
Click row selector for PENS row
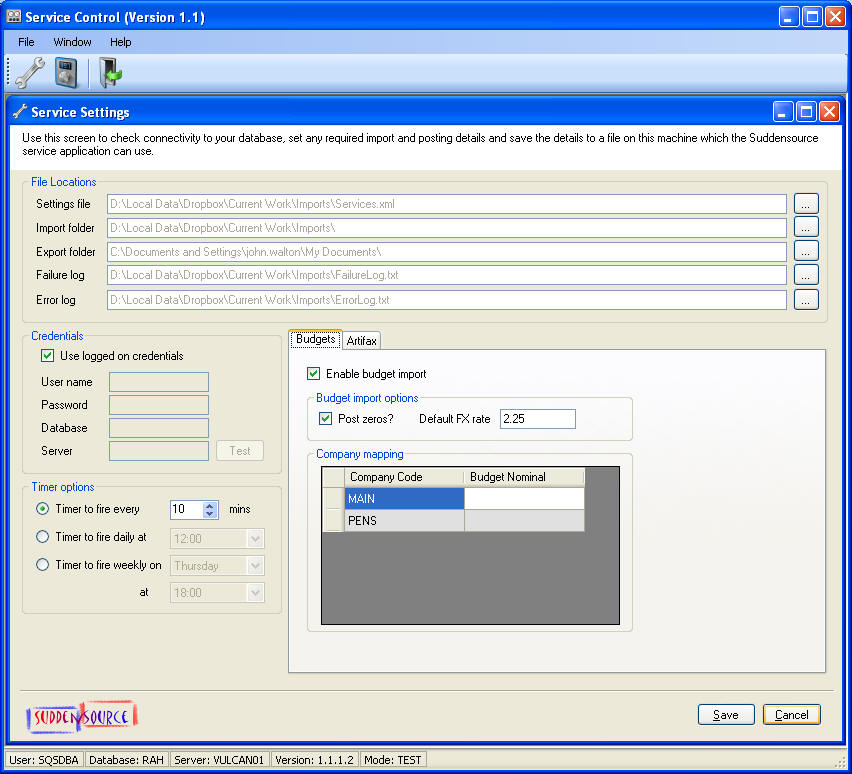pos(333,521)
